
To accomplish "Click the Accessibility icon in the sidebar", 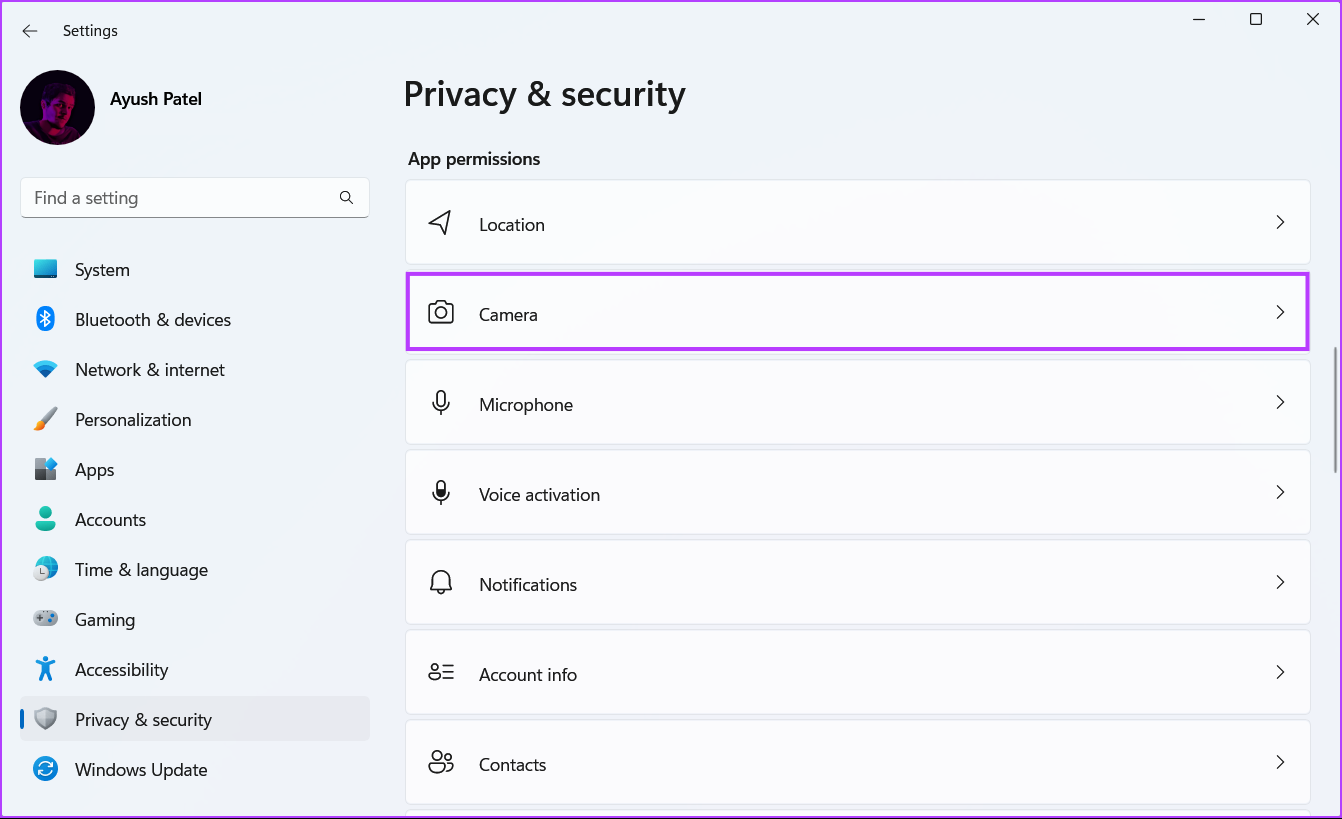I will coord(46,669).
